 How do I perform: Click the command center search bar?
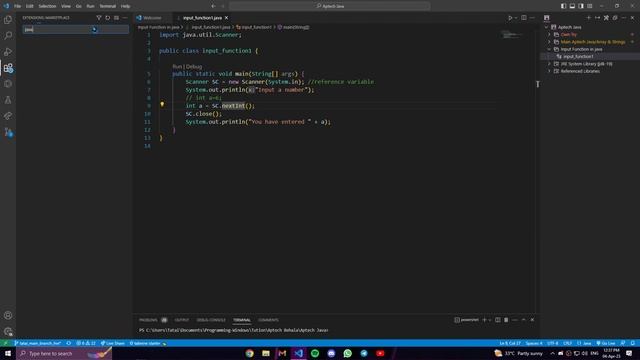tap(329, 6)
